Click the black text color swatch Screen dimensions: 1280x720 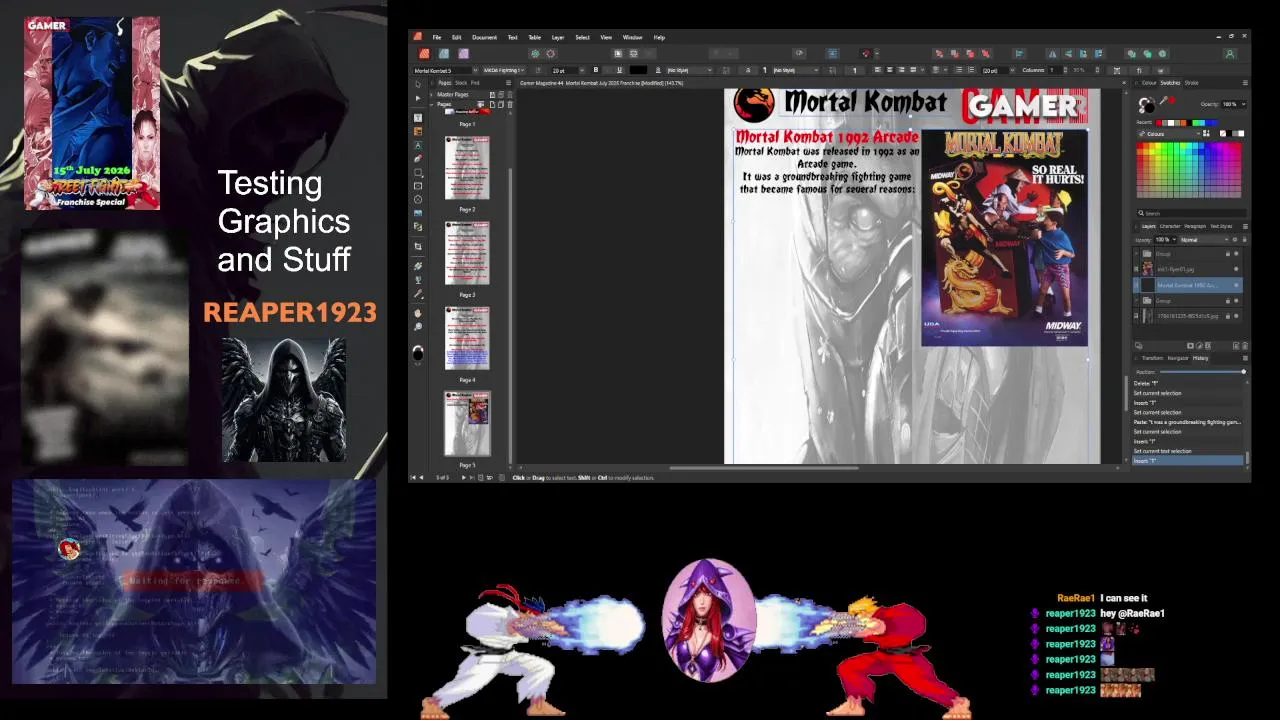pos(638,70)
